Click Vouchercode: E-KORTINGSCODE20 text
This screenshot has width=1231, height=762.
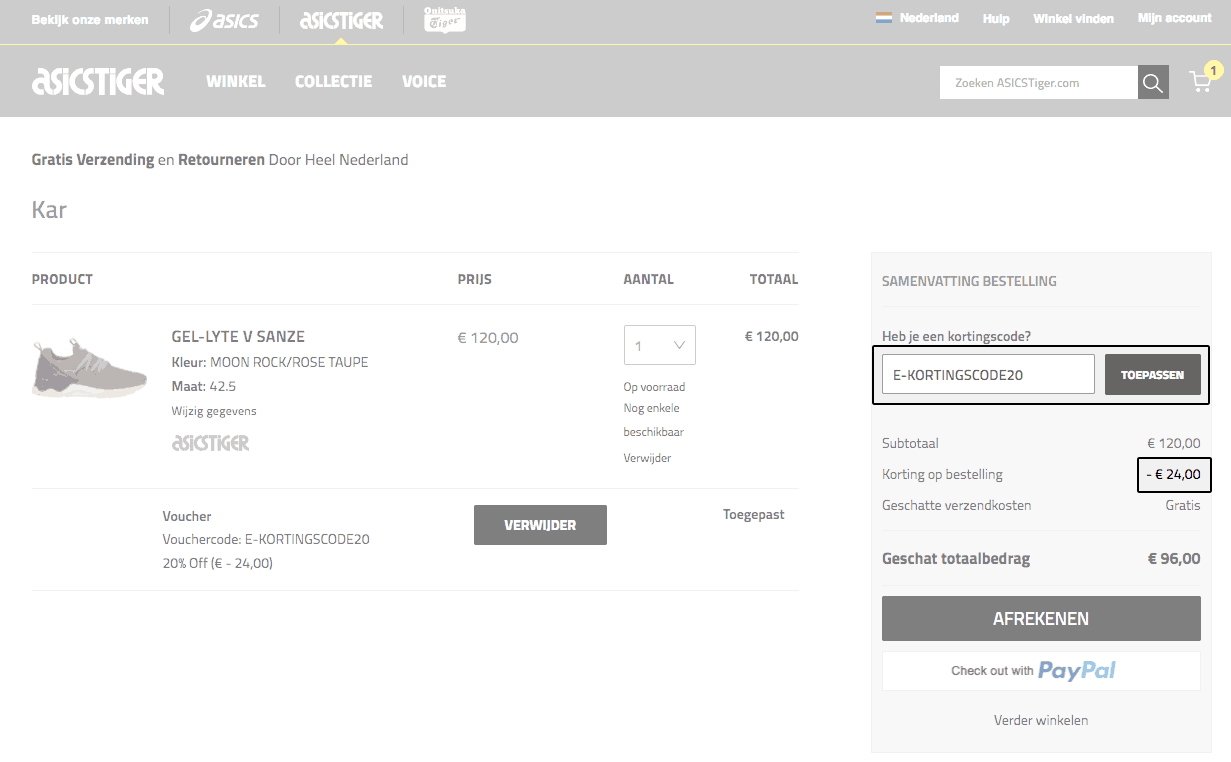click(266, 540)
